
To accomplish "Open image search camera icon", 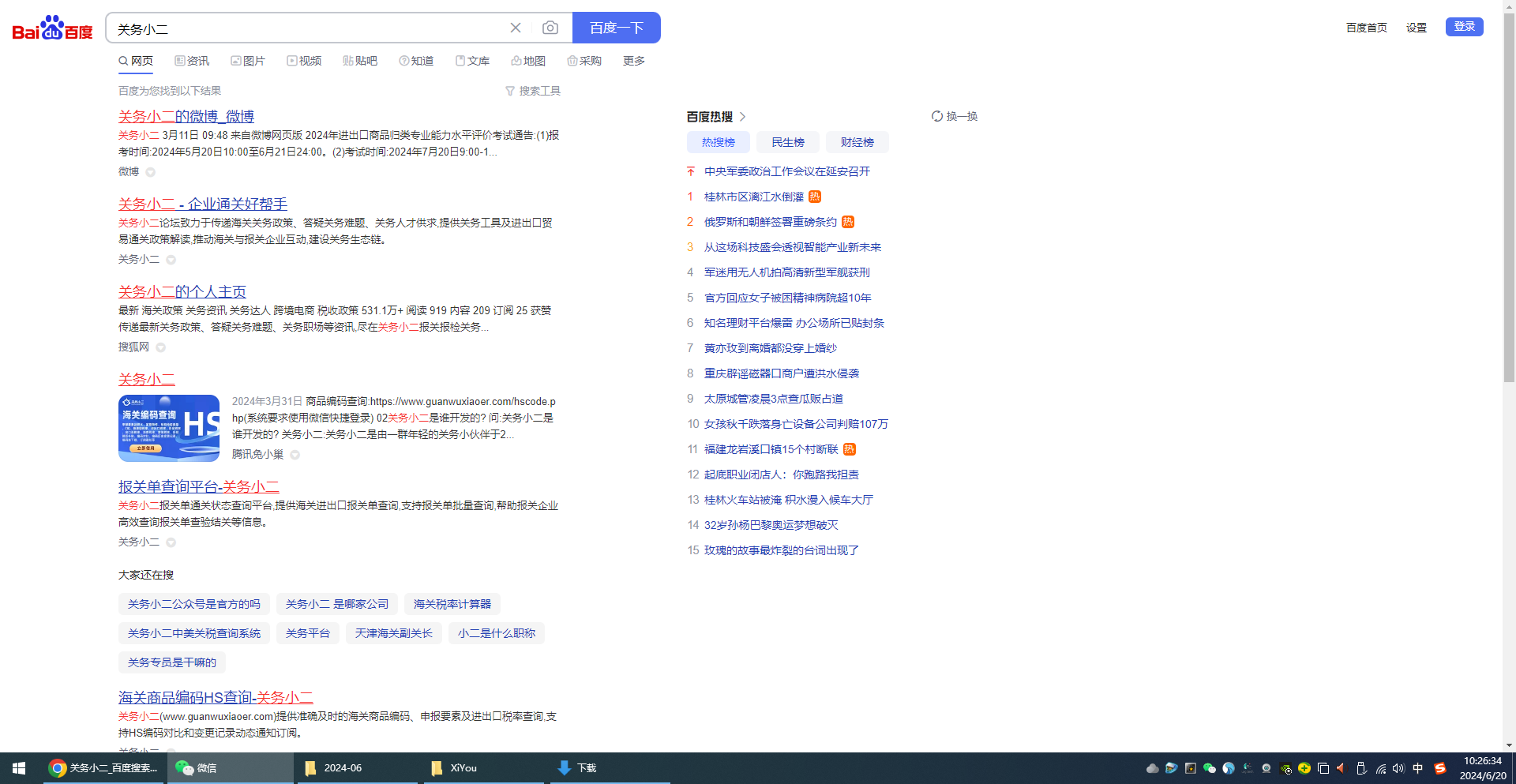I will tap(550, 28).
